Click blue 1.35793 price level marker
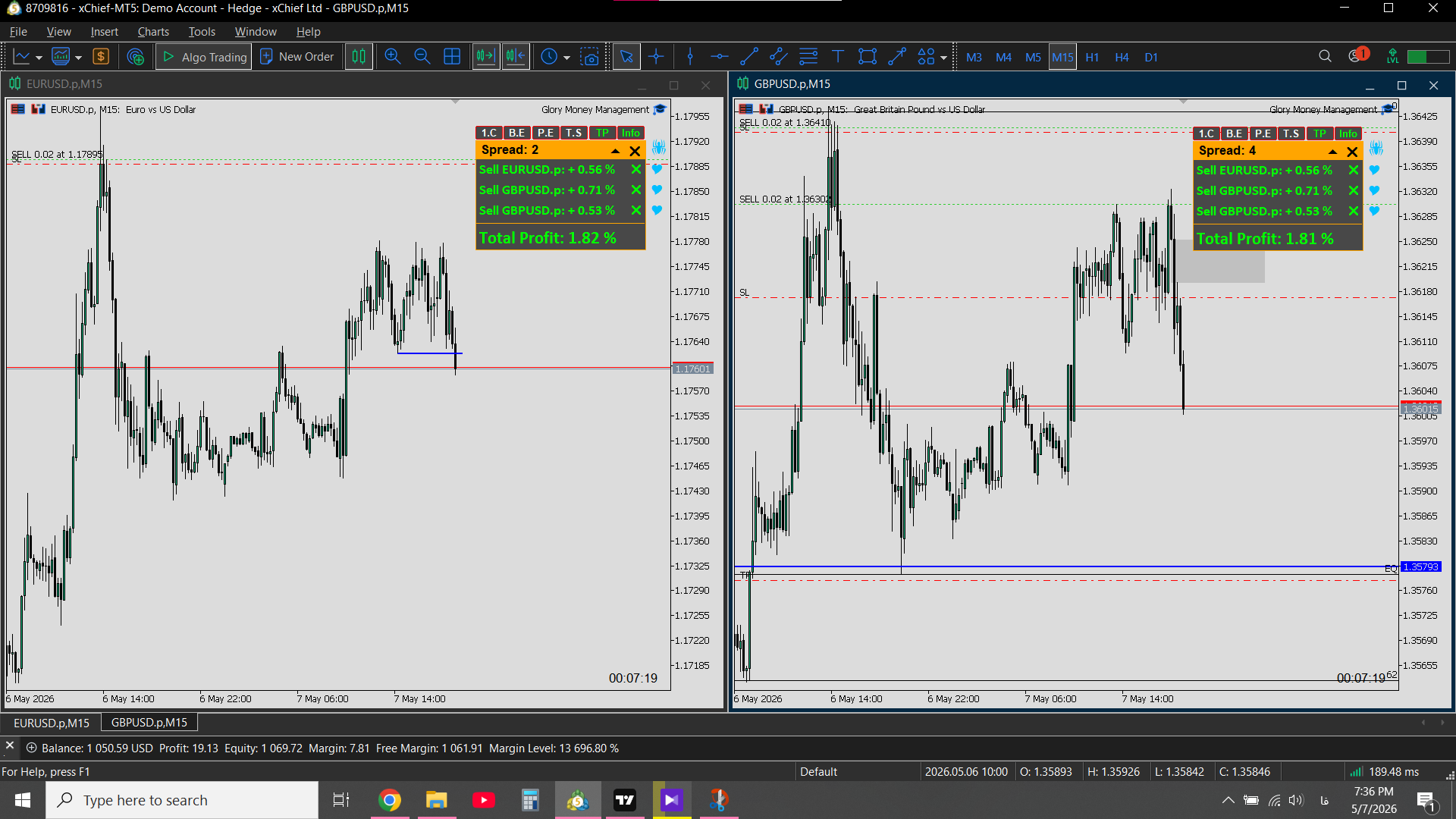 [1421, 566]
